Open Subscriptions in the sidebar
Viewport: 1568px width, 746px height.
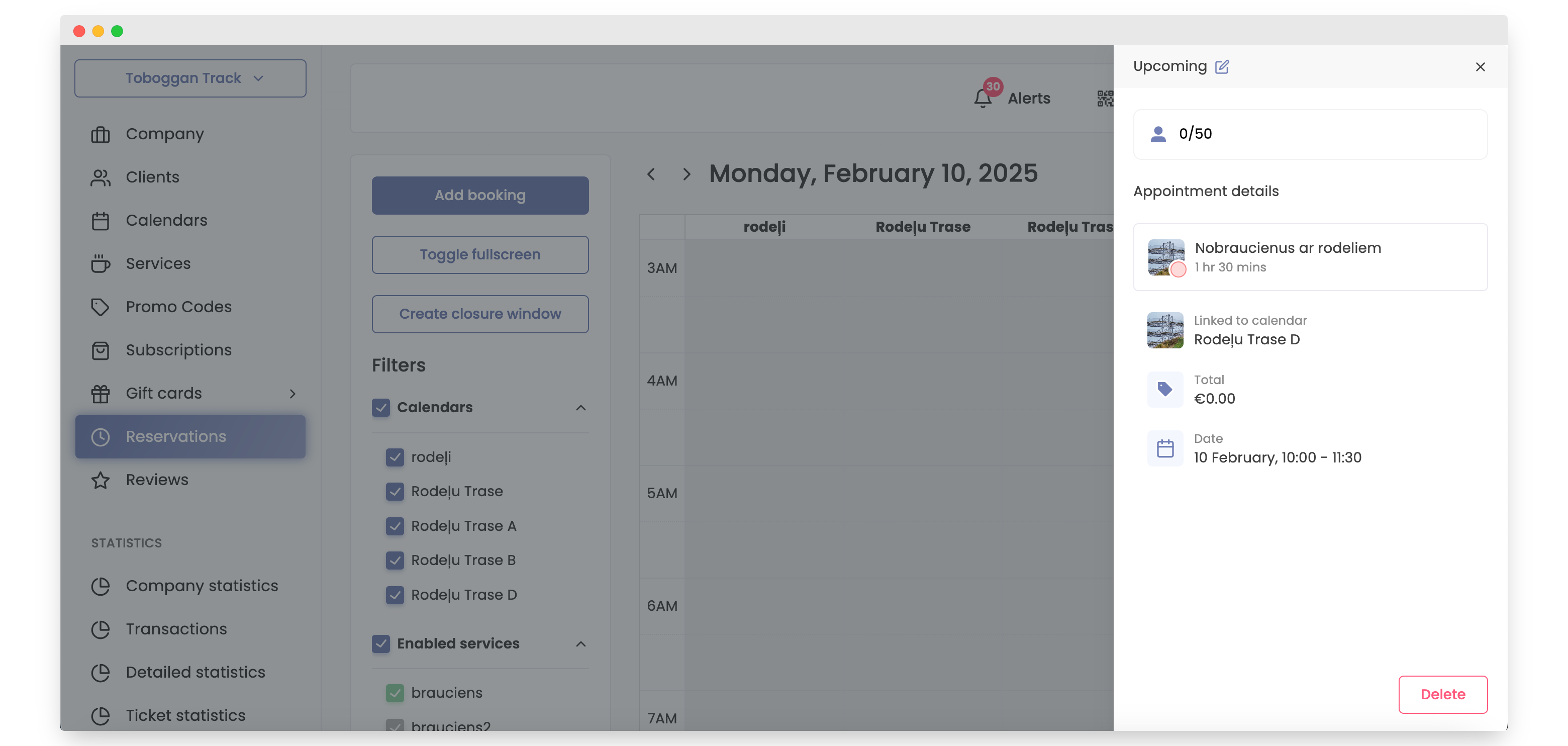click(x=178, y=350)
